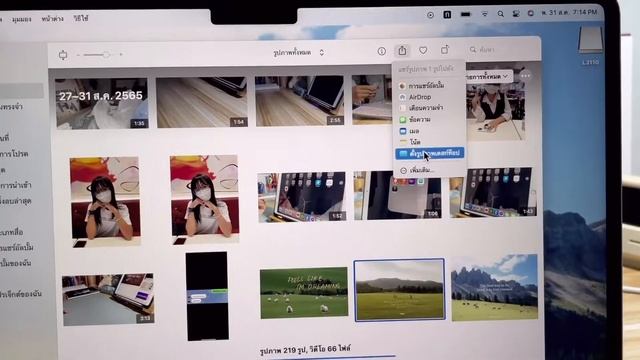Image resolution: width=640 pixels, height=360 pixels.
Task: Open laptop and tablet video lasting 2:13
Action: pyautogui.click(x=108, y=300)
